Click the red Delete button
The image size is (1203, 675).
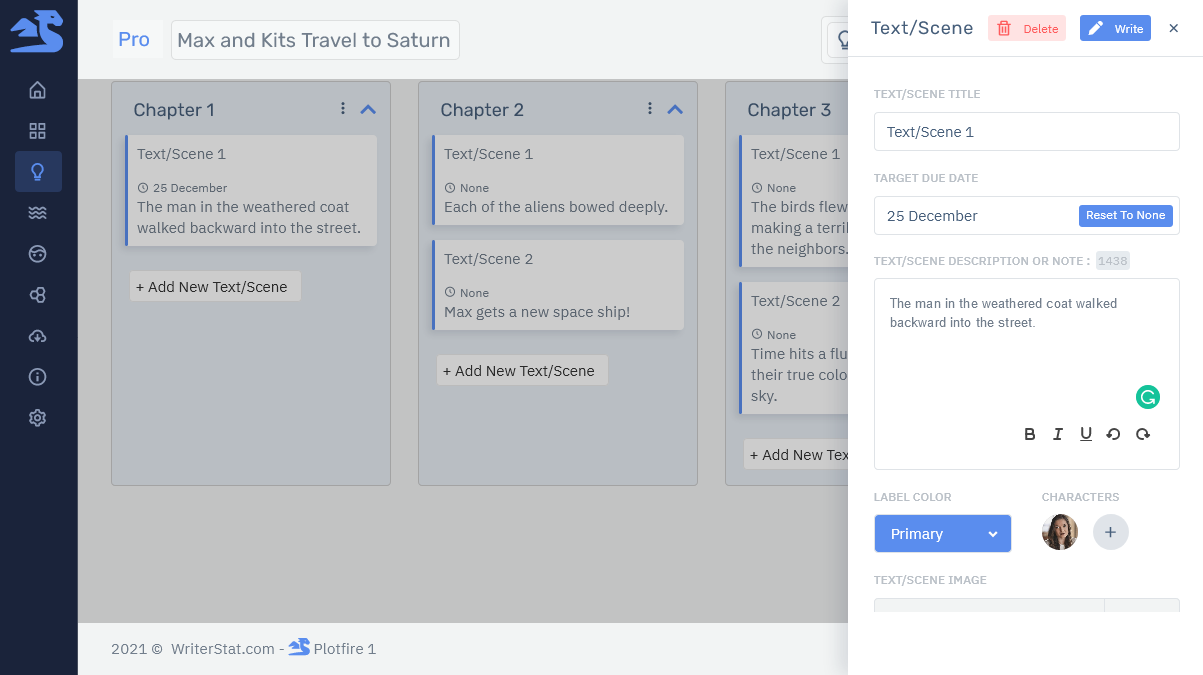tap(1026, 29)
